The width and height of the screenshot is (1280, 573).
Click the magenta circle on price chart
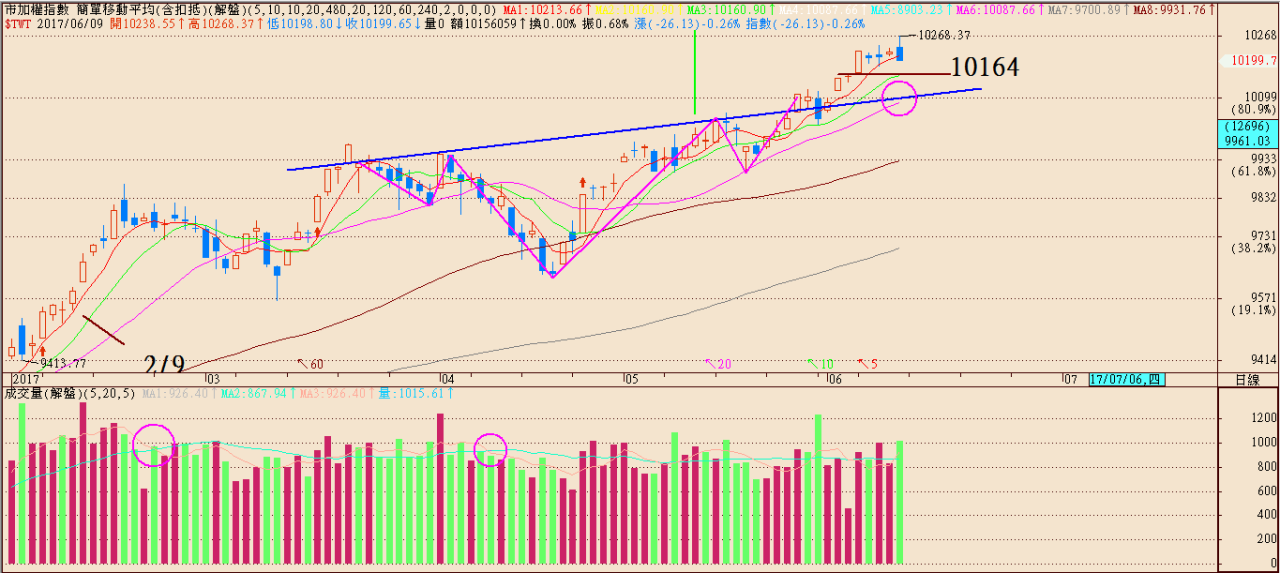(x=899, y=98)
